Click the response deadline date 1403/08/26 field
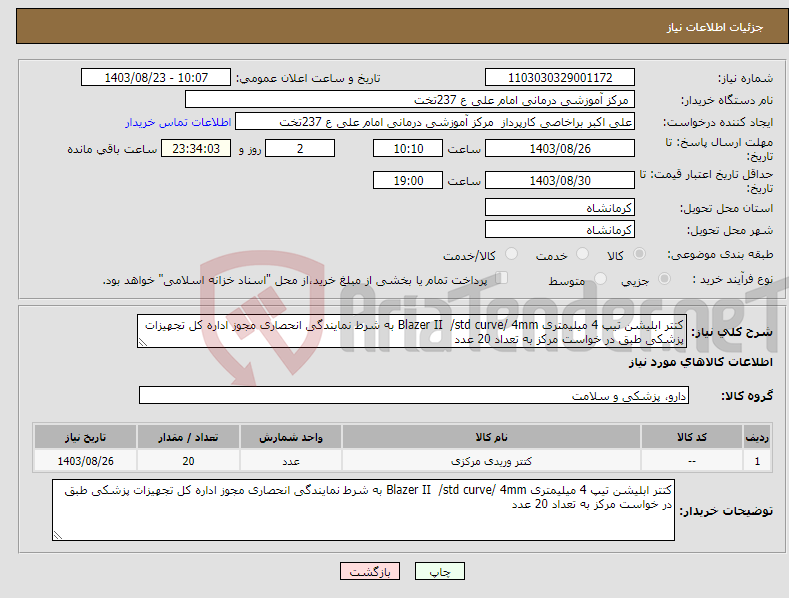Screen dimensions: 789x598 [560, 148]
